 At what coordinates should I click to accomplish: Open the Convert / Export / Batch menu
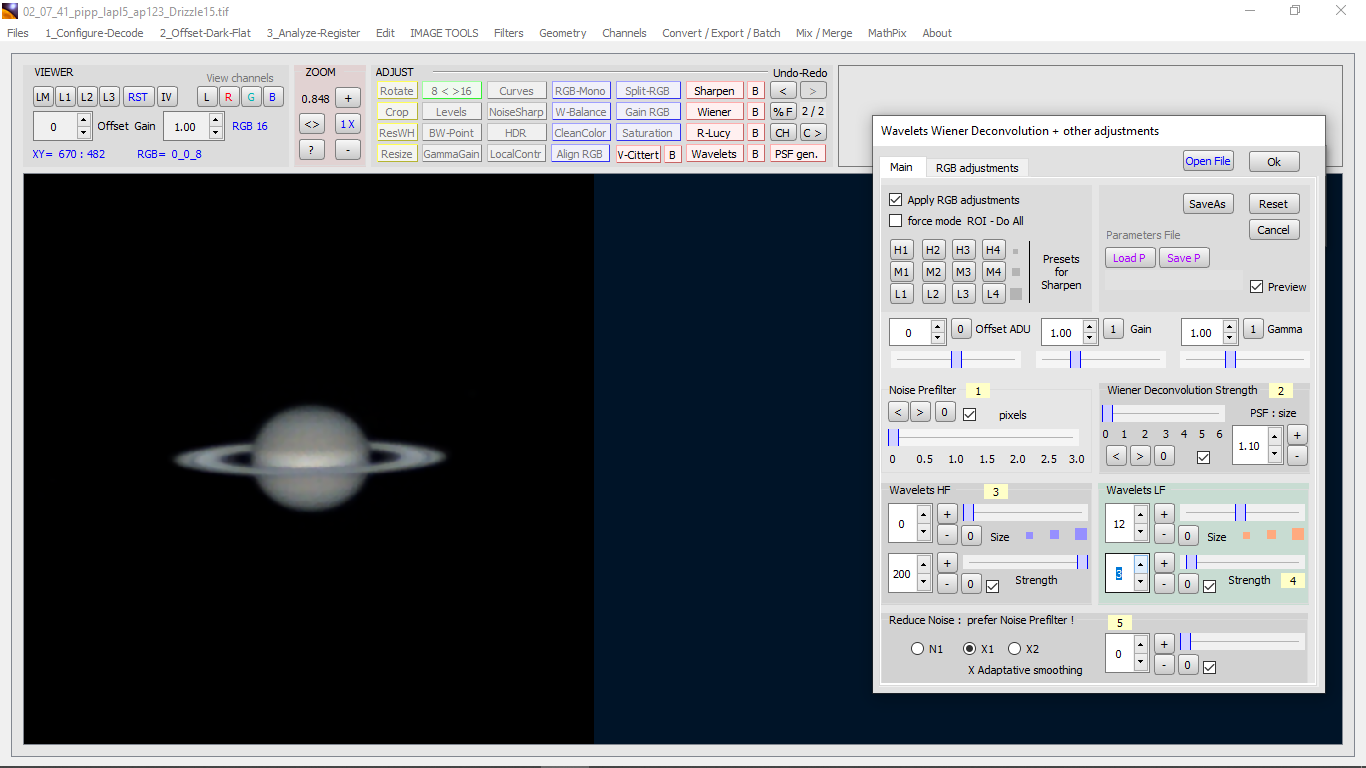721,33
